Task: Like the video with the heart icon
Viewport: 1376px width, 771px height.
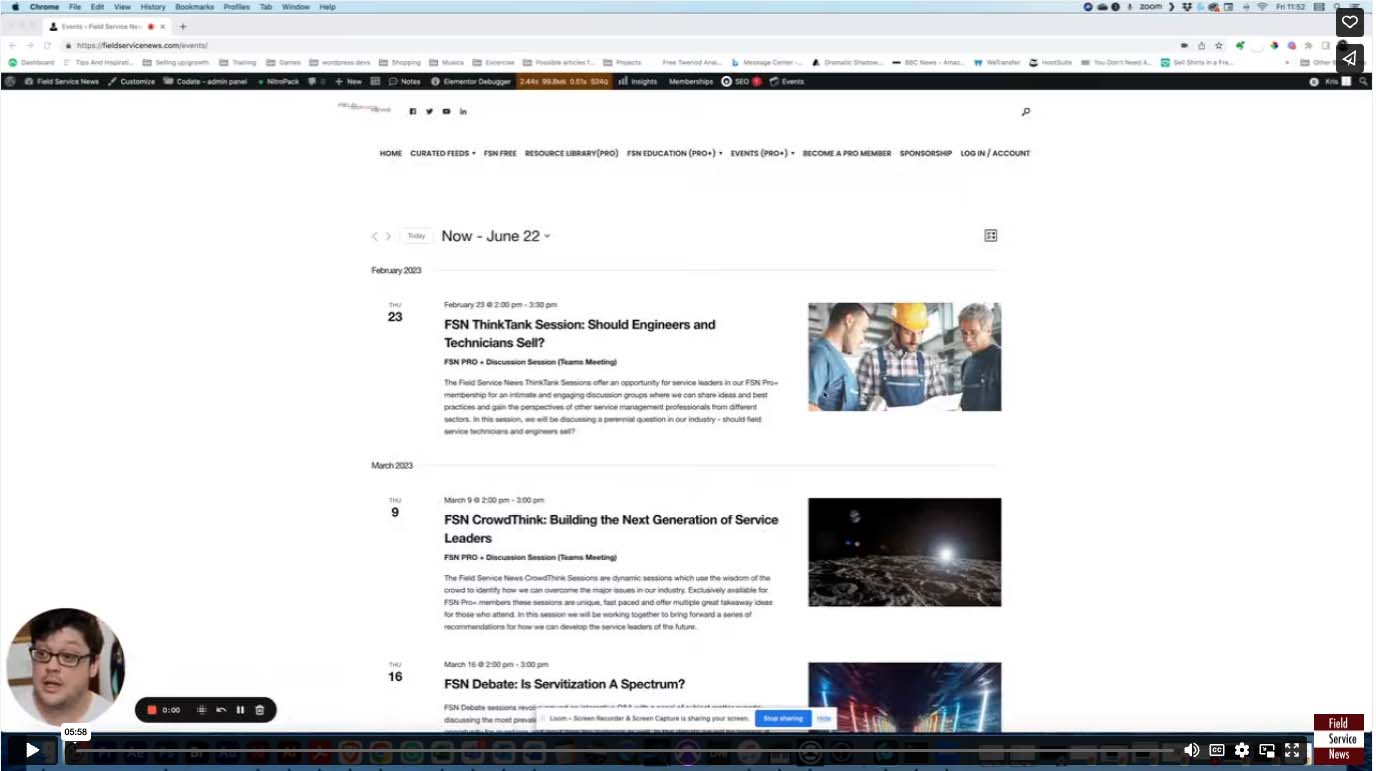Action: [1349, 22]
